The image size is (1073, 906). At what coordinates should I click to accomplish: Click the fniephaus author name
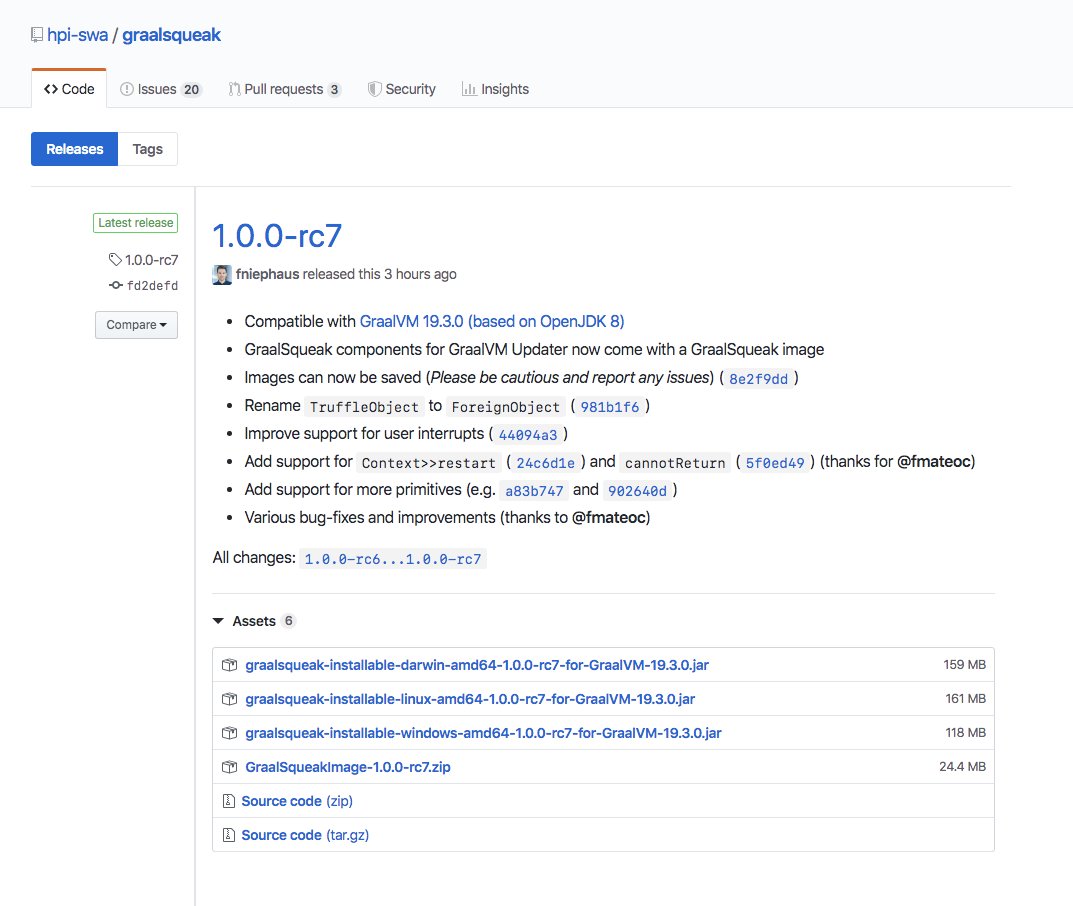click(x=268, y=274)
